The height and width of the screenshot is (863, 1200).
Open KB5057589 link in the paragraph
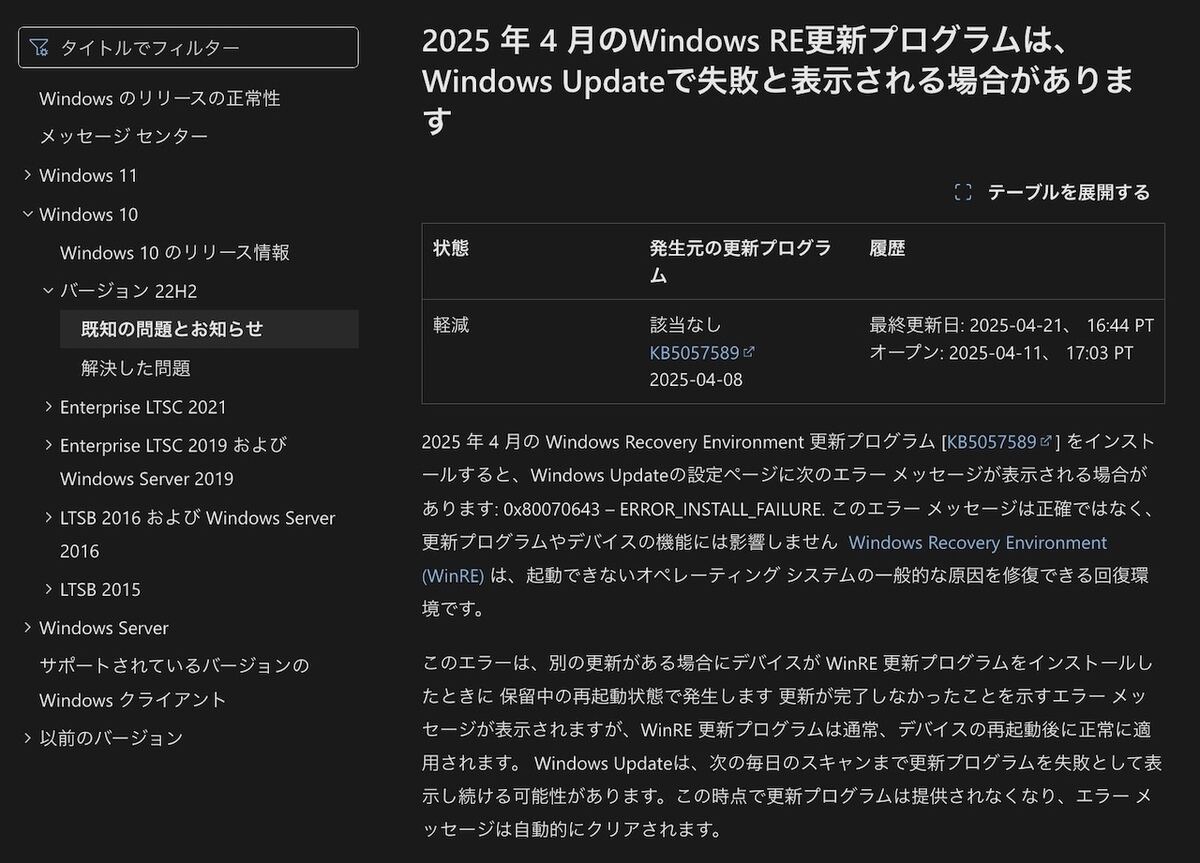[999, 441]
